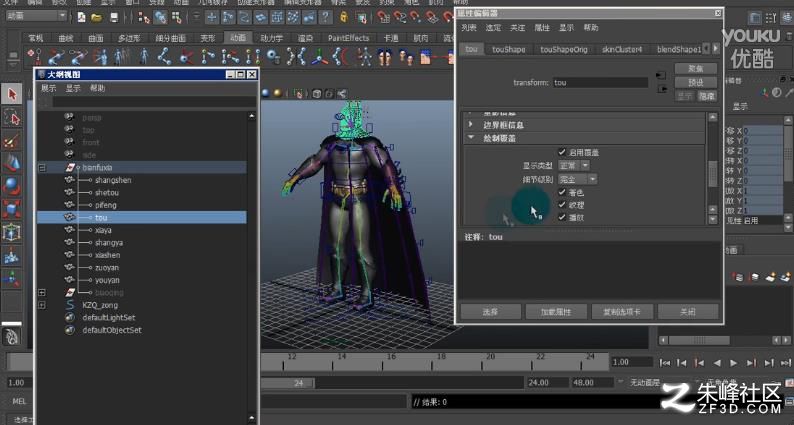This screenshot has height=425, width=794.
Task: Click the transform name field containing tou
Action: click(x=600, y=83)
